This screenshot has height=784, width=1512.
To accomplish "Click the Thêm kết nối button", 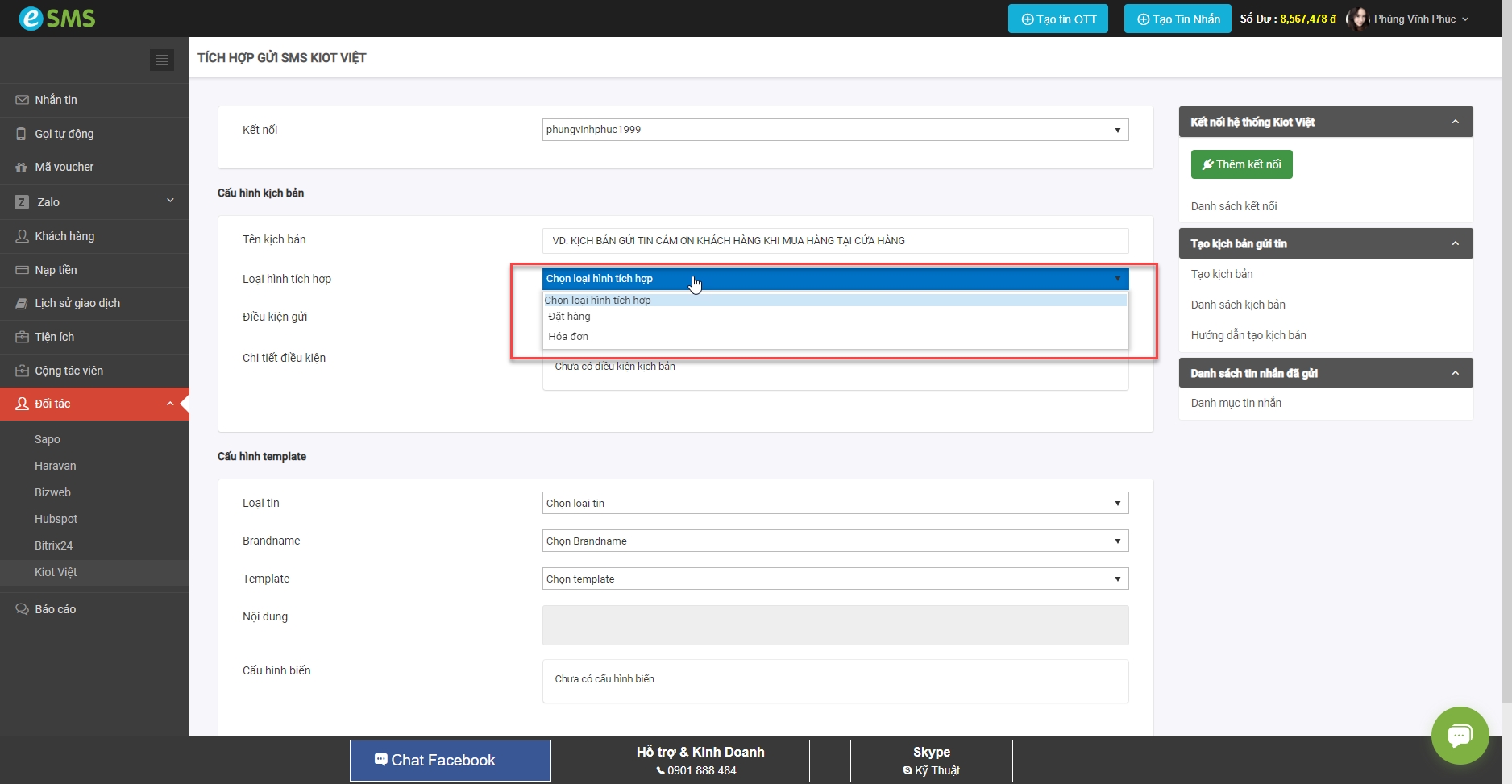I will (1241, 164).
